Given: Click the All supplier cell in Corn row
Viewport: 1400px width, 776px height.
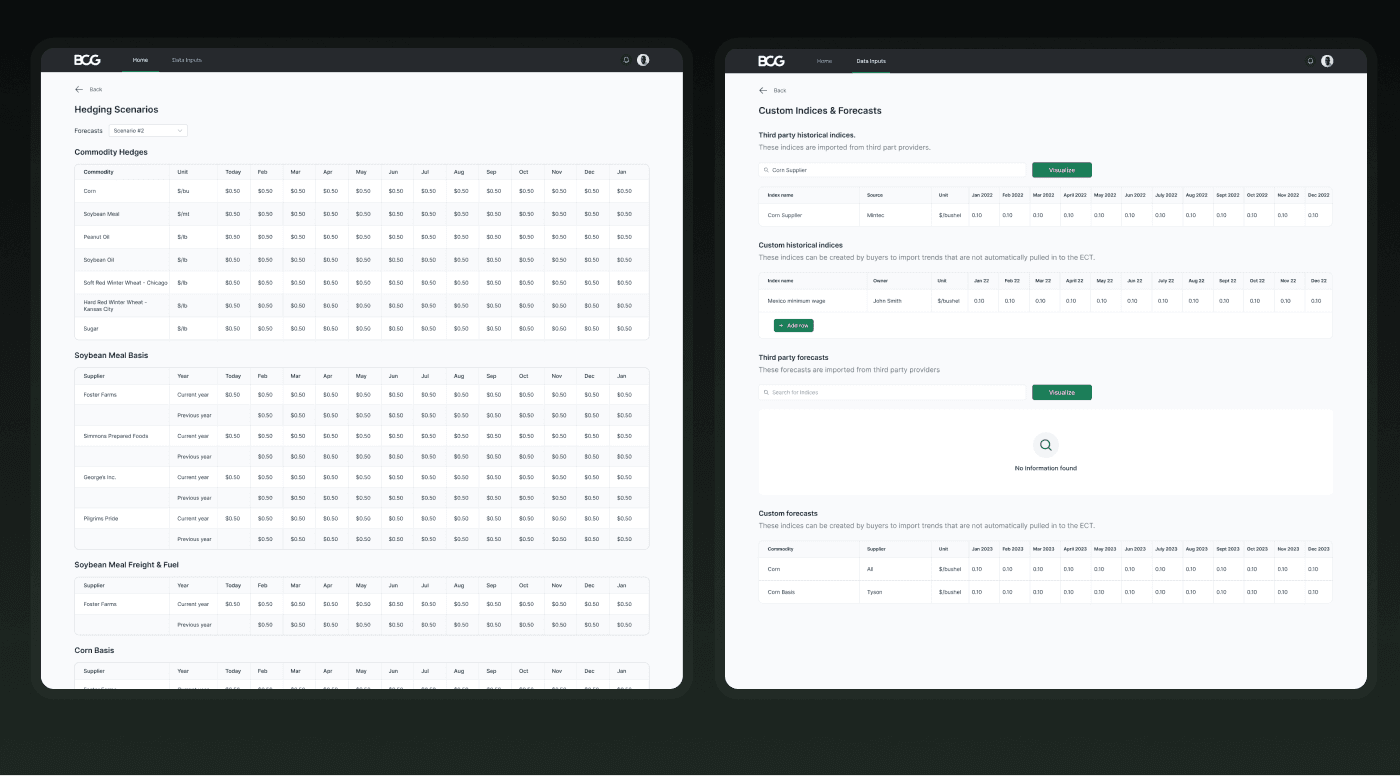Looking at the screenshot, I should [870, 569].
